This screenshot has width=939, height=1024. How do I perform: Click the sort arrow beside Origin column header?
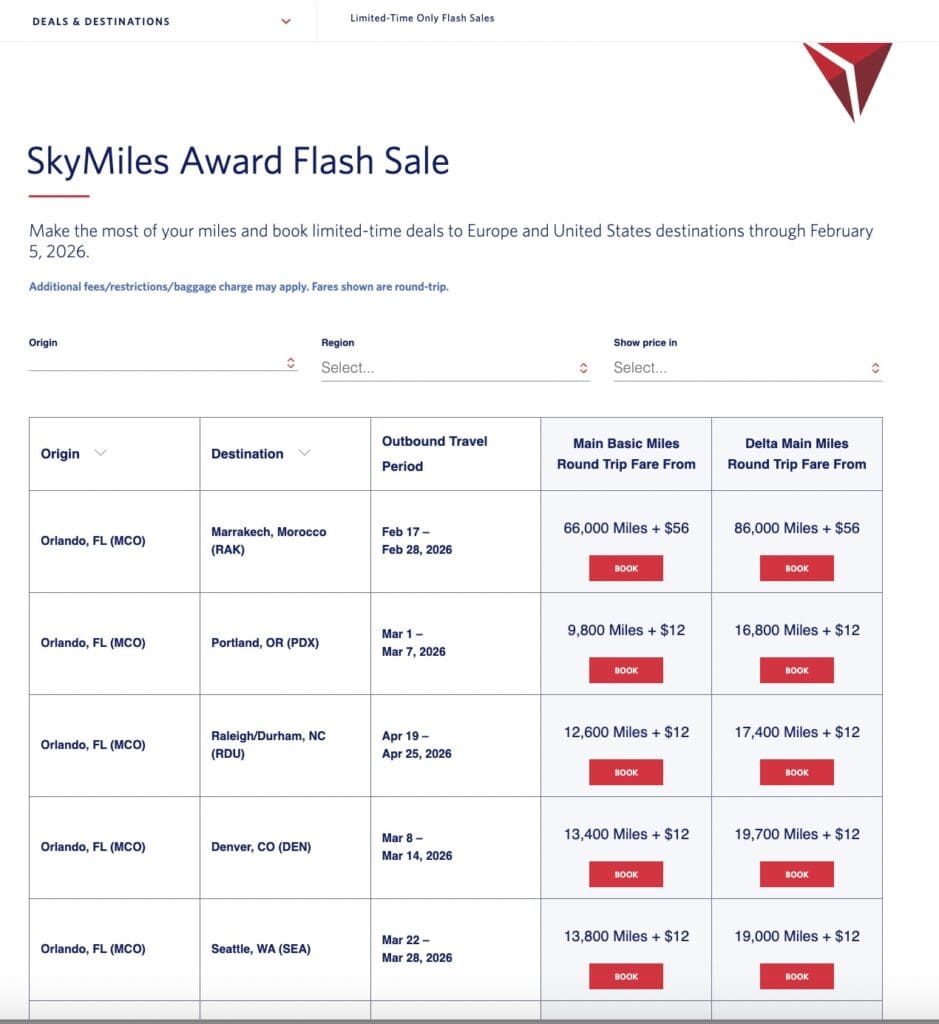click(x=100, y=453)
